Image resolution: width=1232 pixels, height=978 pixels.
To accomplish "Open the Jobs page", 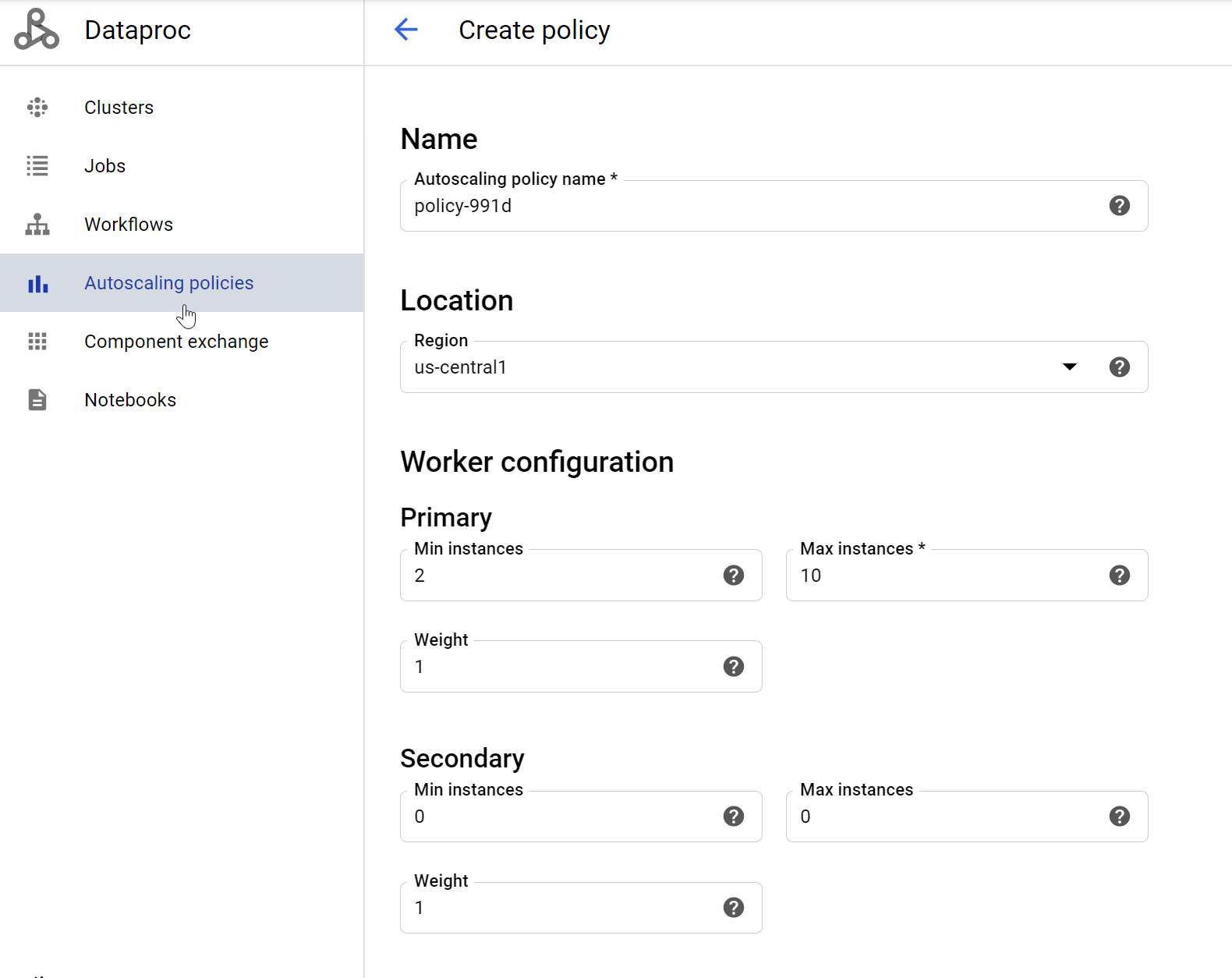I will click(182, 166).
